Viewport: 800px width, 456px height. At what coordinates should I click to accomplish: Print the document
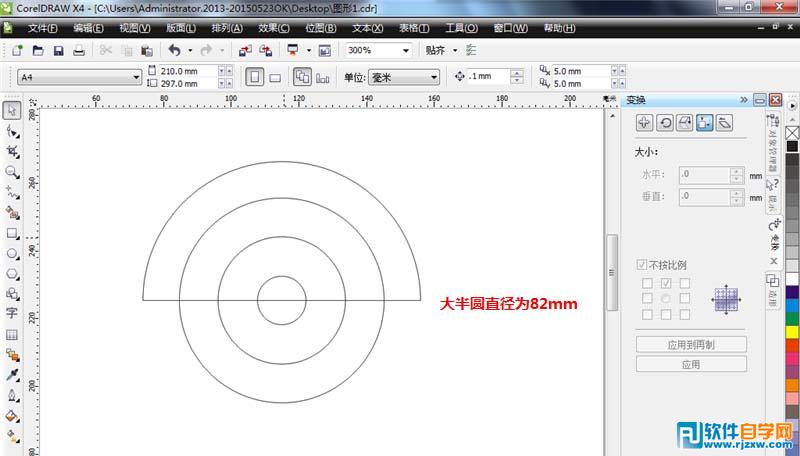tap(79, 50)
